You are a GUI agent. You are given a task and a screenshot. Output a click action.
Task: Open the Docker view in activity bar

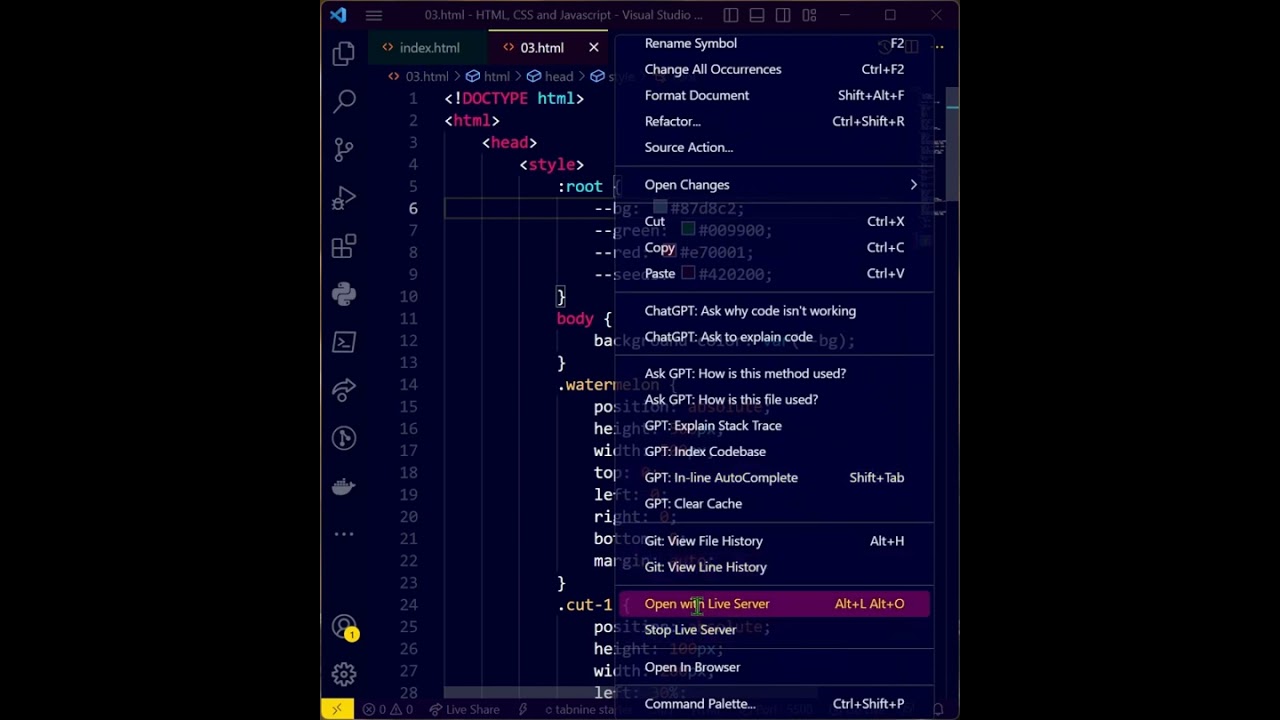point(343,487)
